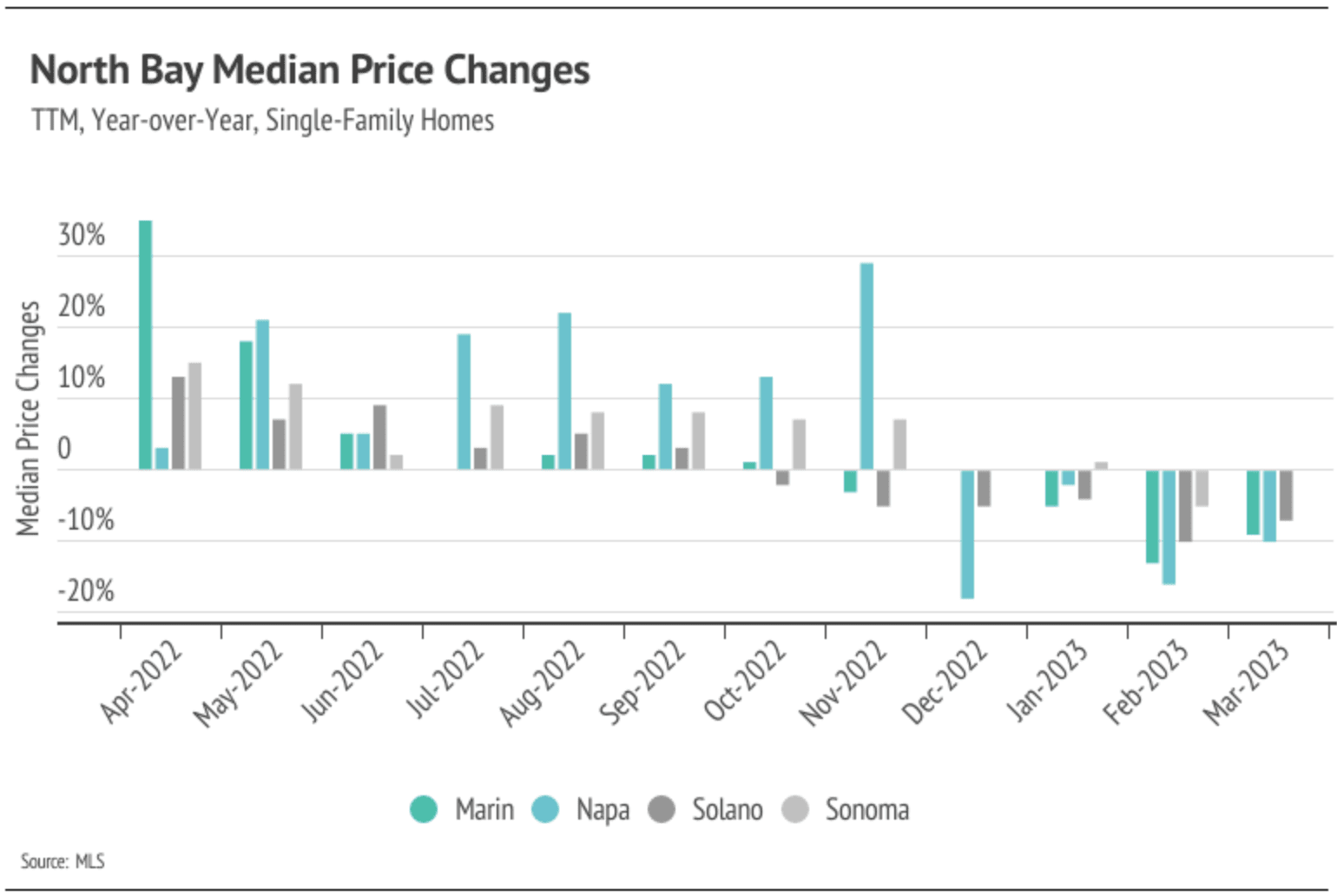Toggle the Marin series legend label

[x=484, y=809]
